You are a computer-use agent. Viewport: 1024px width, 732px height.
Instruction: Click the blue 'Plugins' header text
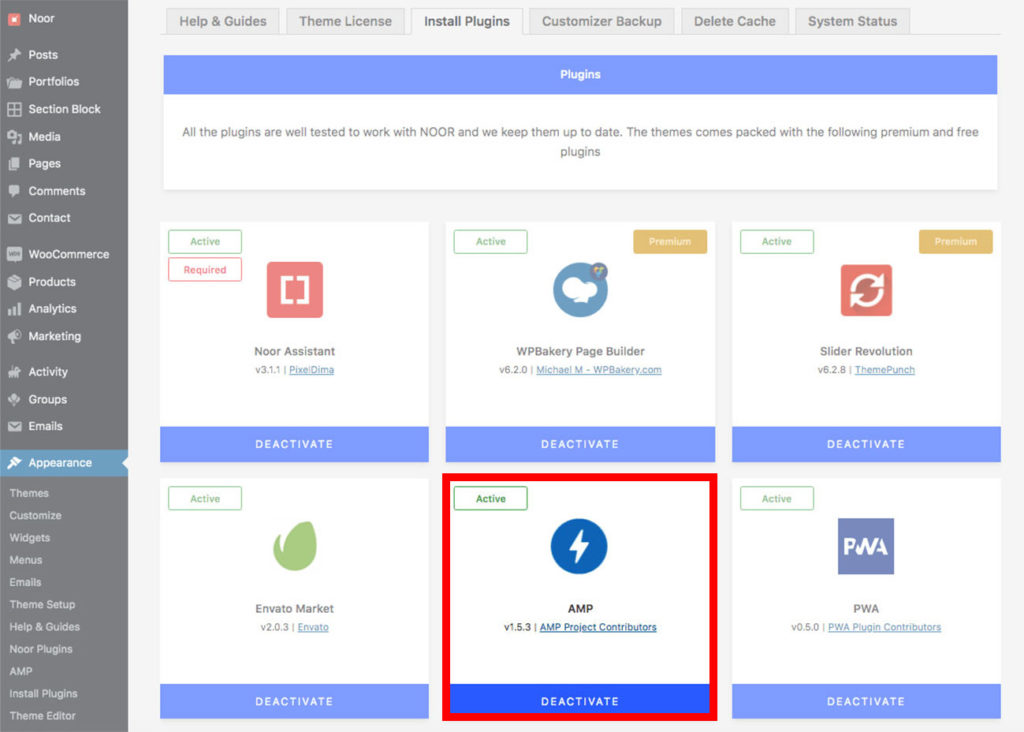581,74
